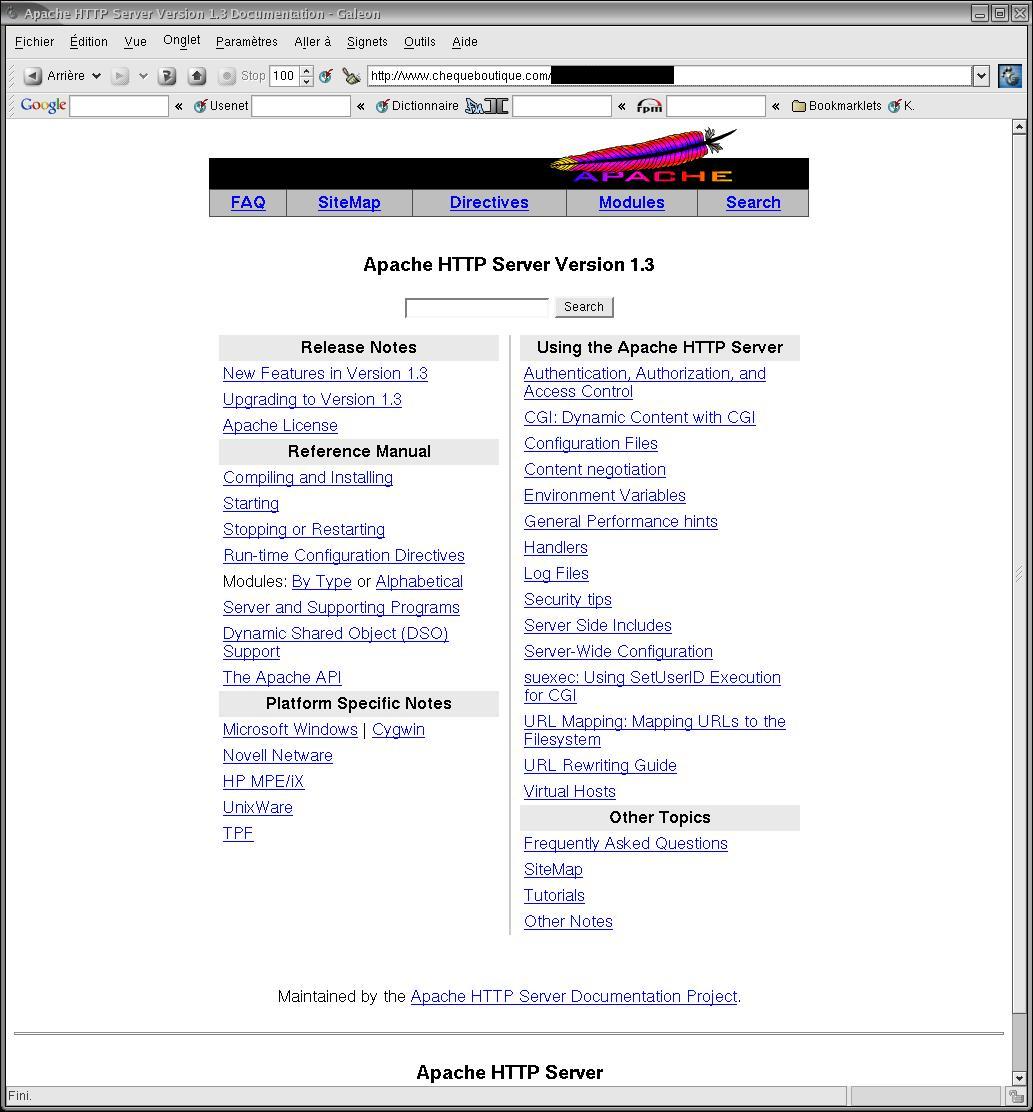Open Compiling and Installing link
This screenshot has height=1112, width=1033.
tap(308, 478)
